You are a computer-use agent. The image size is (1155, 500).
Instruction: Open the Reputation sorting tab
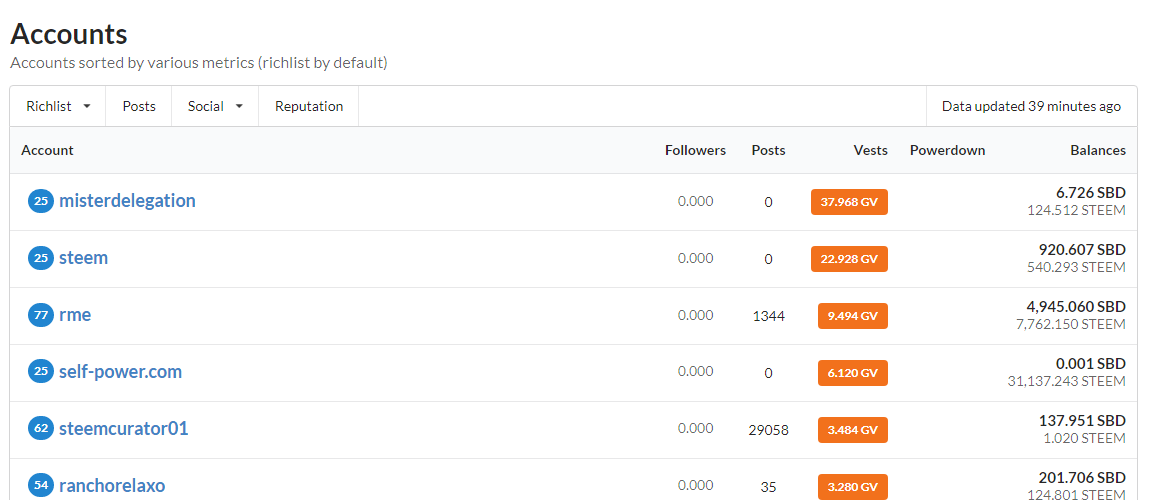coord(309,106)
